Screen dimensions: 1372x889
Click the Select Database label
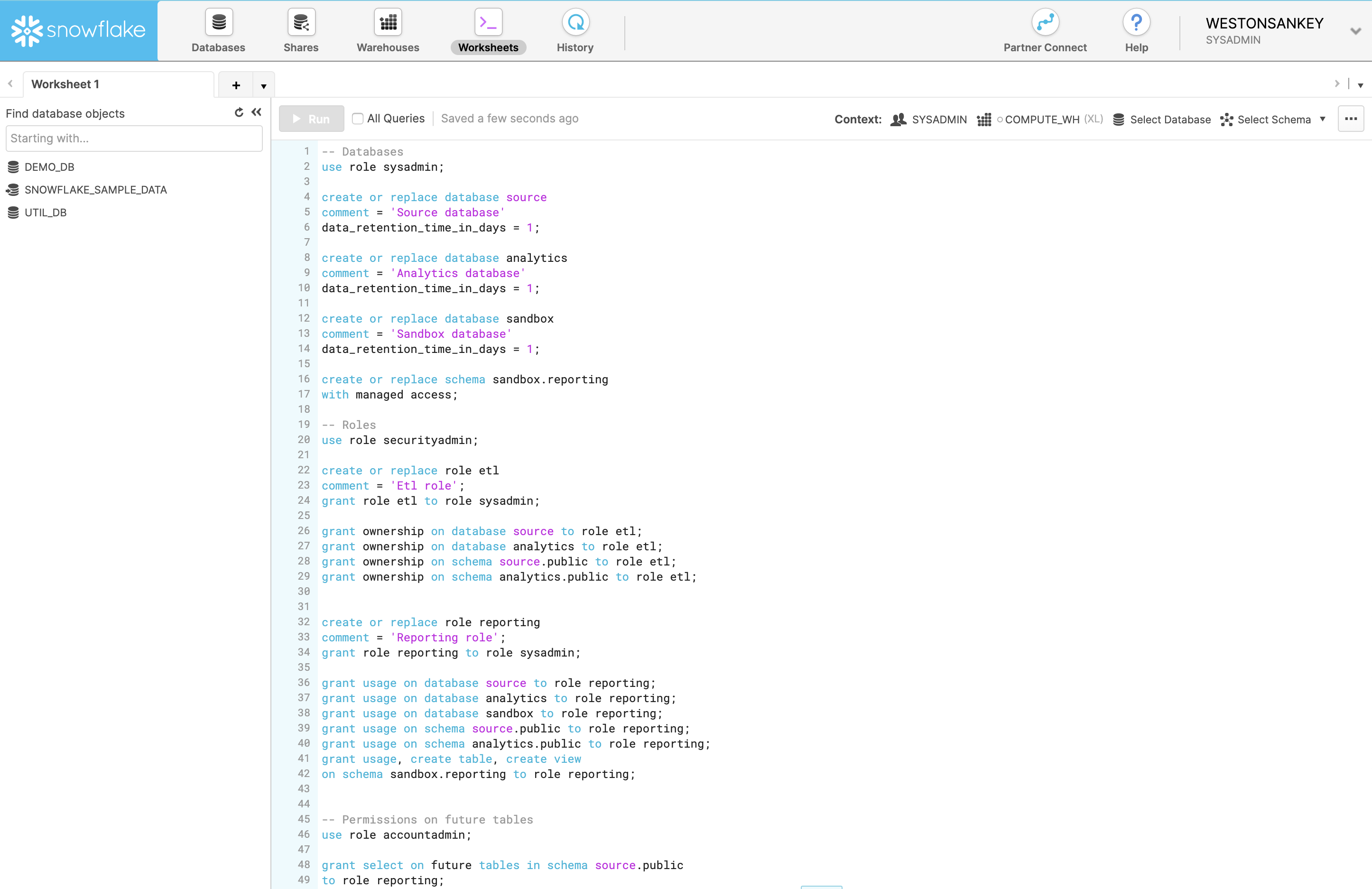tap(1170, 120)
